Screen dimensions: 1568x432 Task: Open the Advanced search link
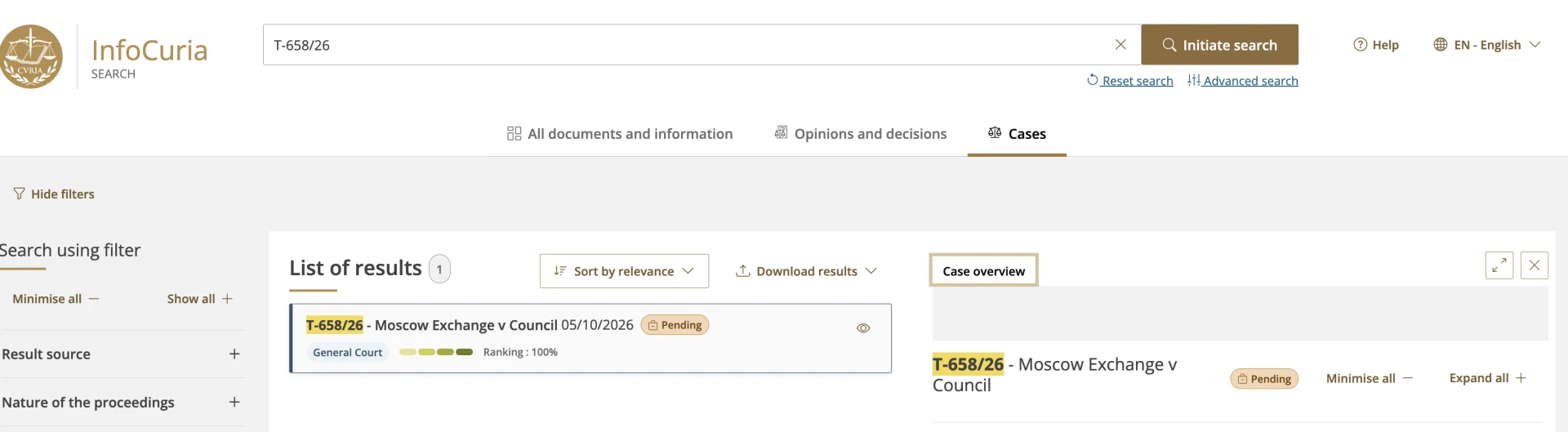tap(1243, 80)
